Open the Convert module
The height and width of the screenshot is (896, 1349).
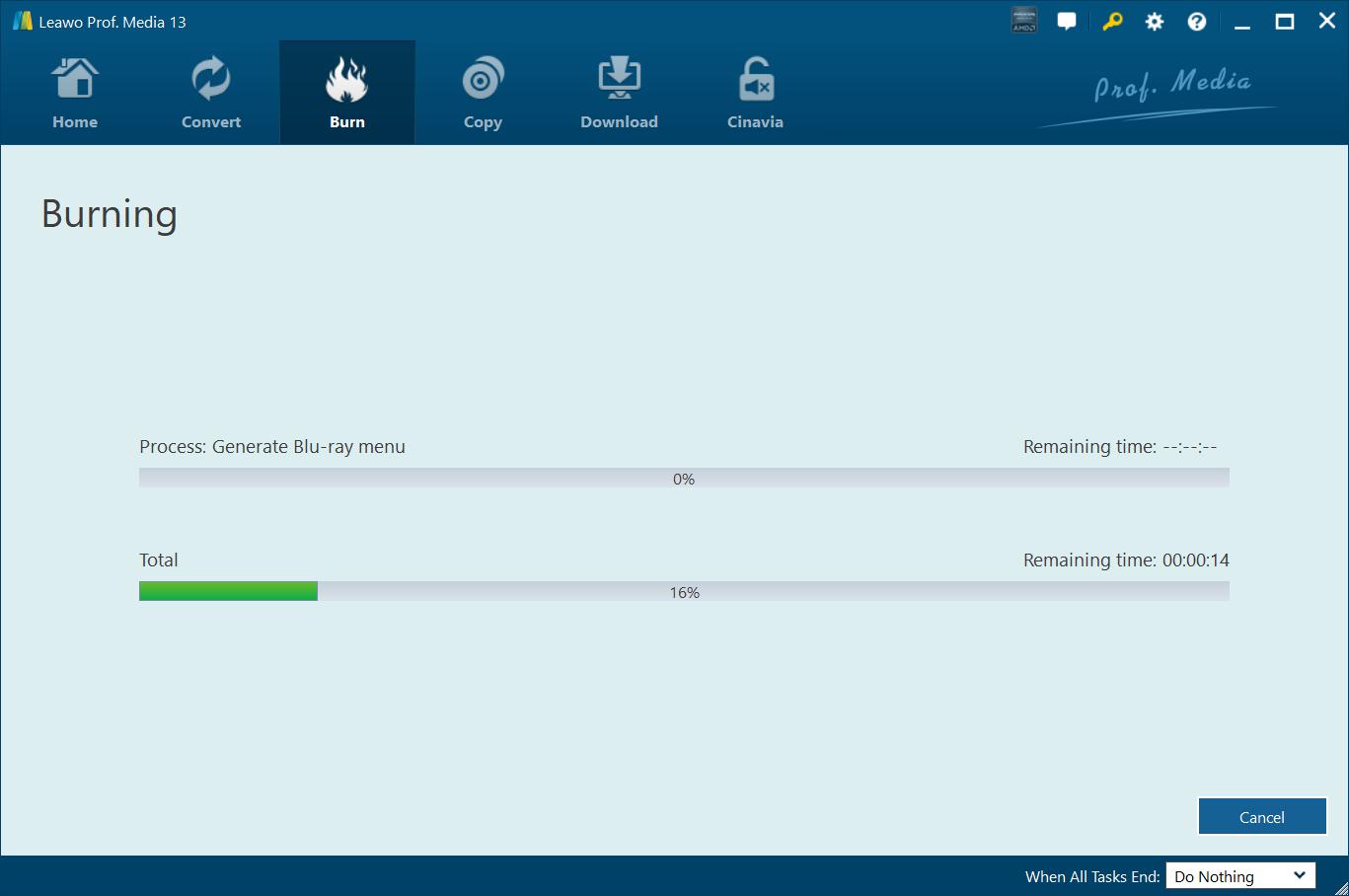211,94
